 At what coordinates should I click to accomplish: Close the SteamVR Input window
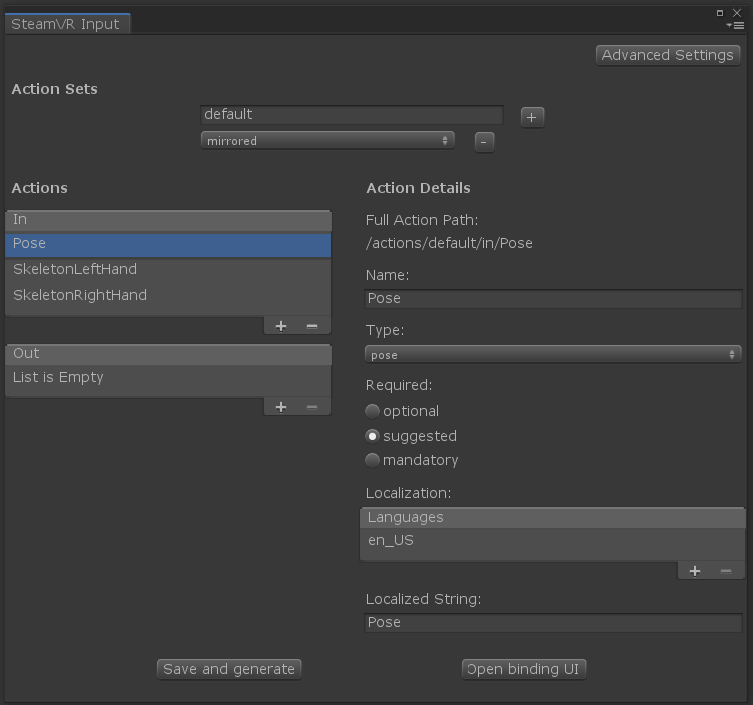coord(737,13)
